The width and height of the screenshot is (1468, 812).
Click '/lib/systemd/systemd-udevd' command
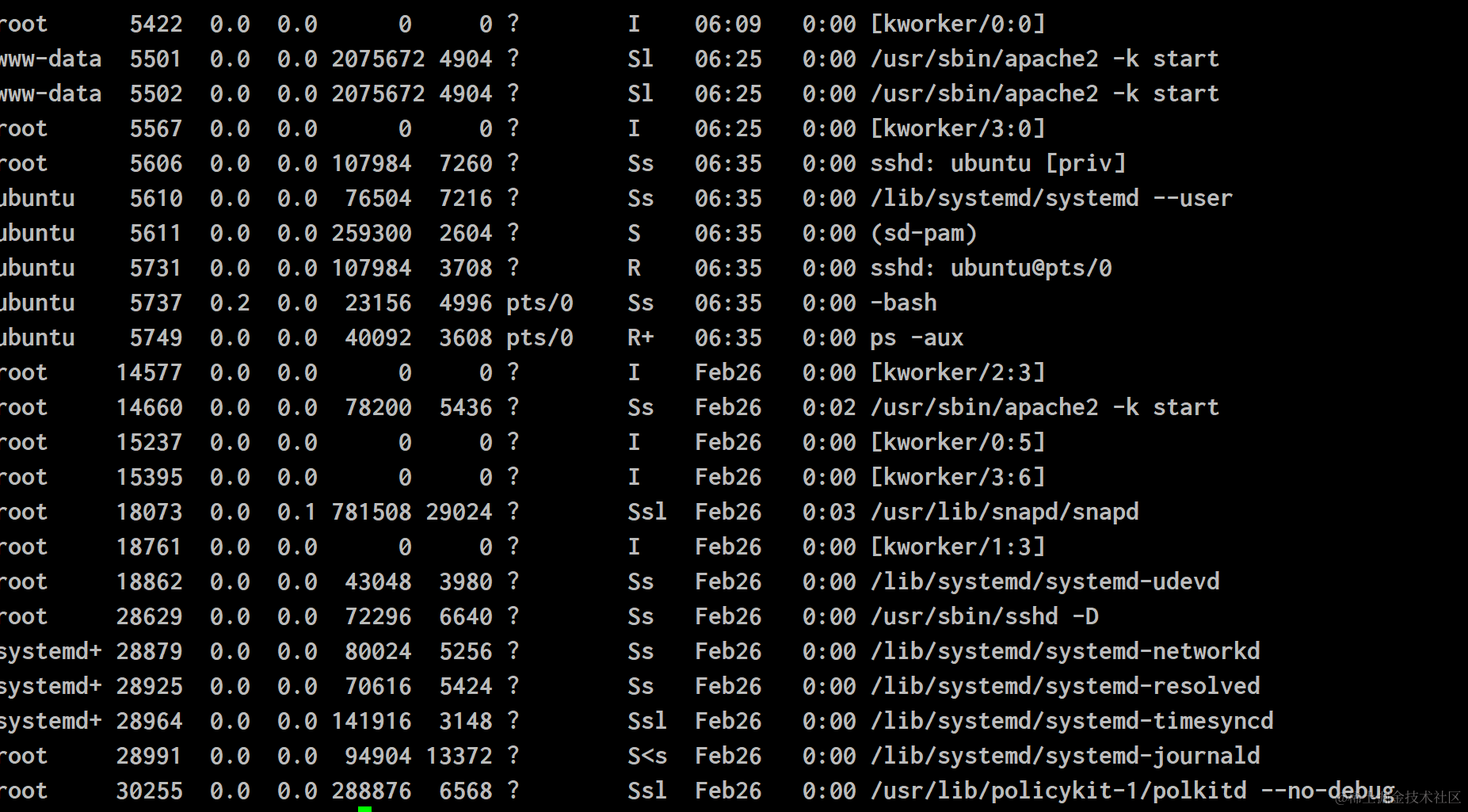[1045, 581]
